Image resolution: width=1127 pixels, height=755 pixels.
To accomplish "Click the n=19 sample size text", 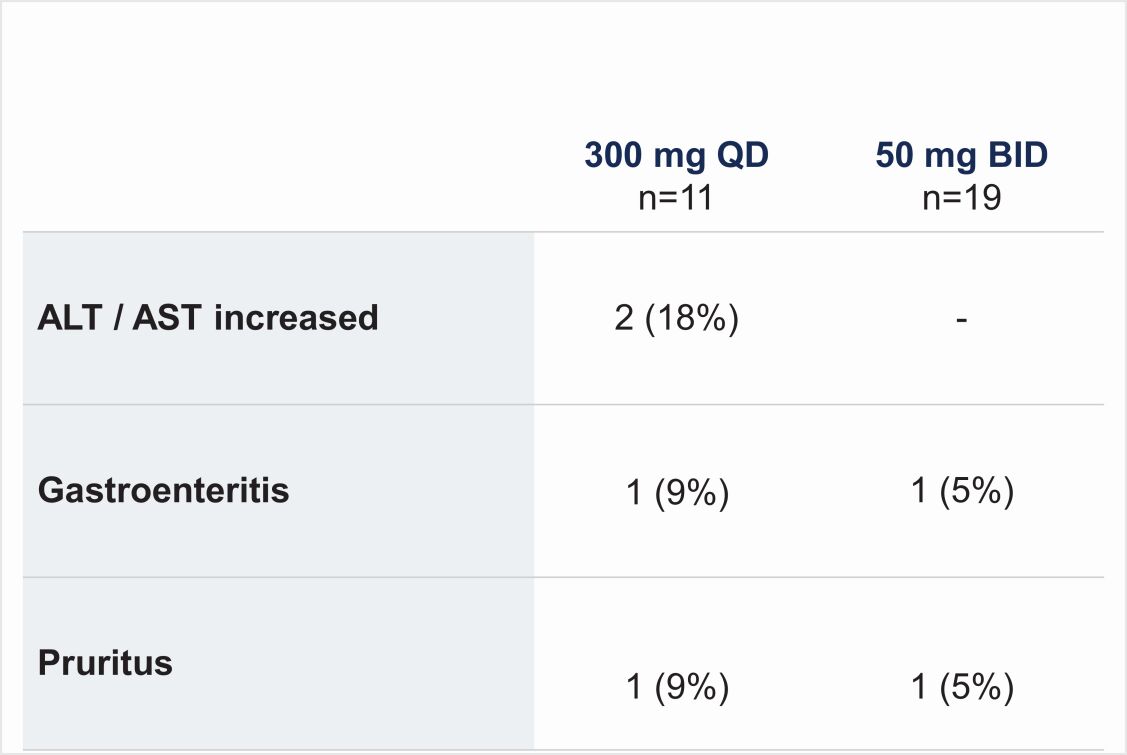I will 961,197.
